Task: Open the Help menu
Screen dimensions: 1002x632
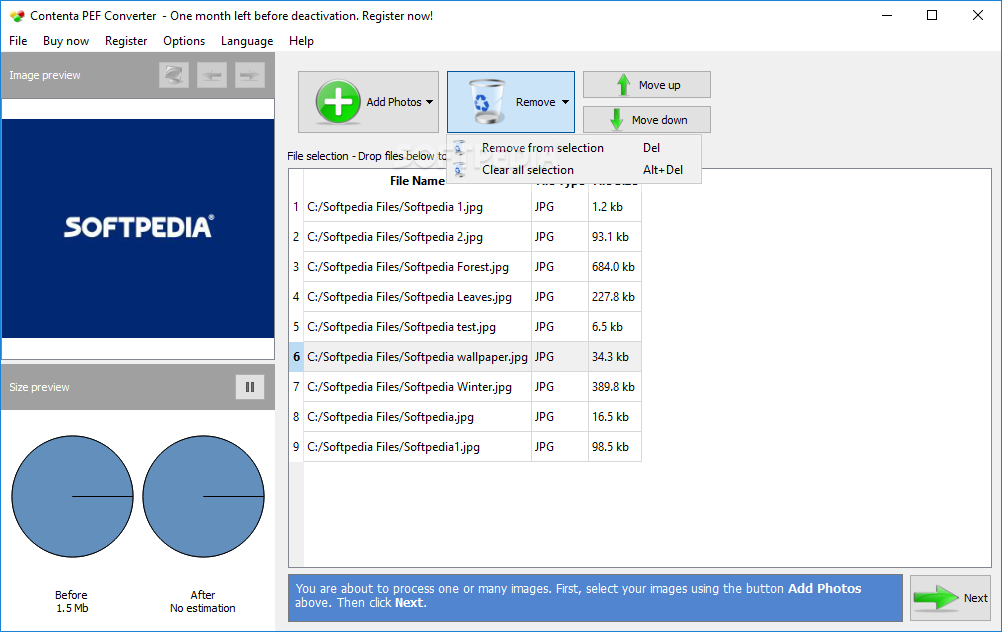Action: point(301,41)
